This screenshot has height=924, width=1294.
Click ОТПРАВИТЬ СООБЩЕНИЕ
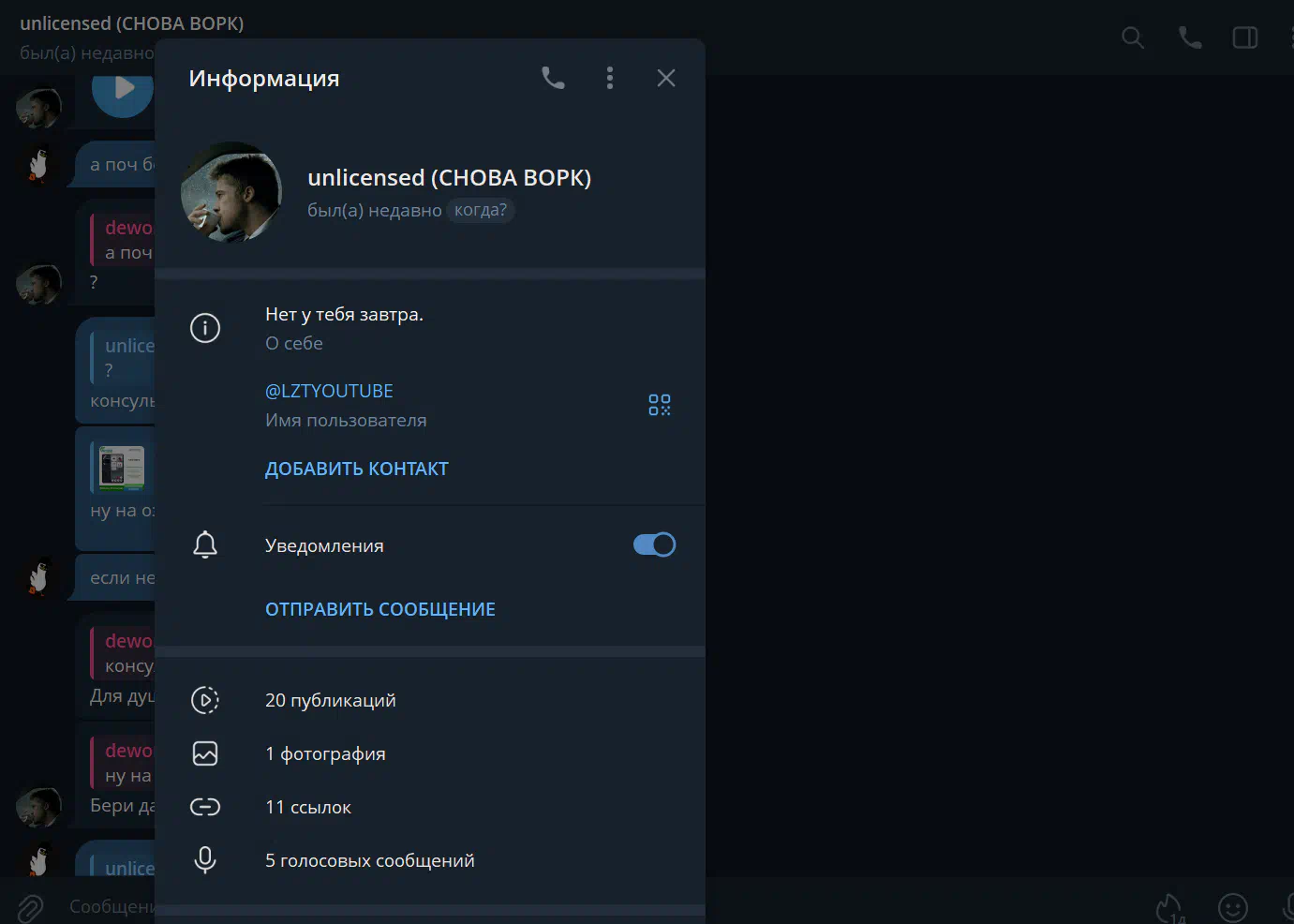coord(380,609)
